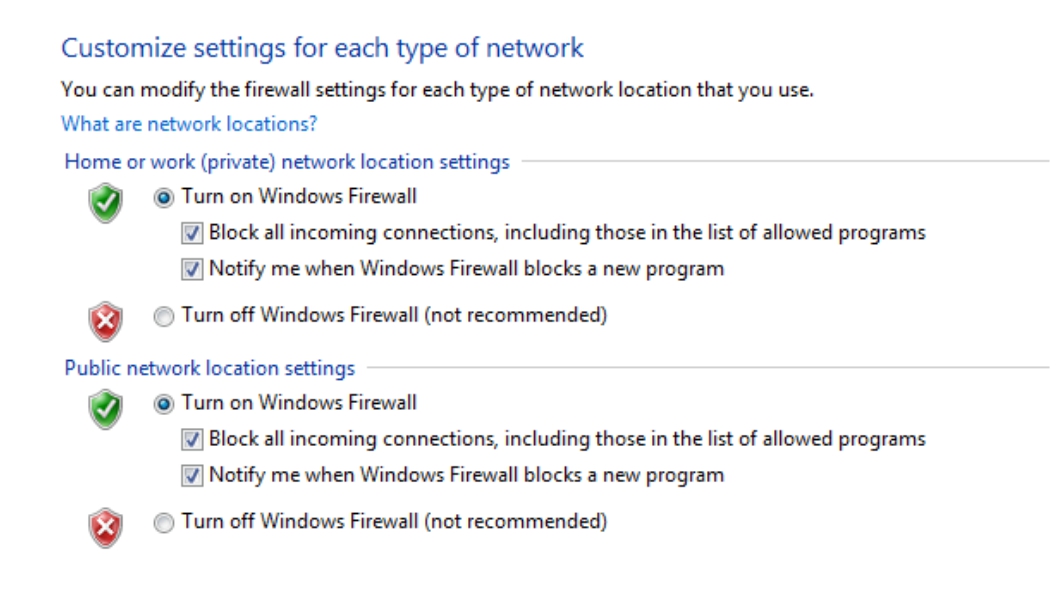This screenshot has width=1063, height=615.
Task: Click the green shield icon under Public network settings
Action: [x=107, y=410]
